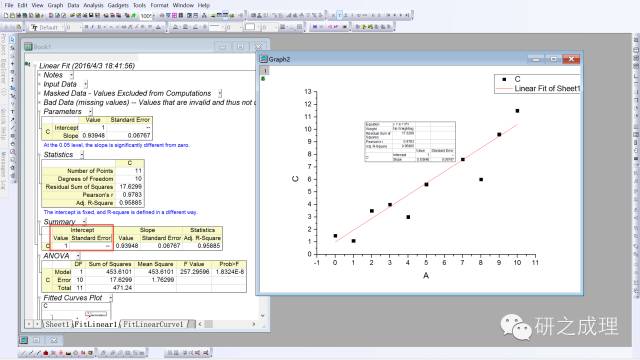Click the New Project icon in the toolbar
640x360 pixels.
(6, 16)
